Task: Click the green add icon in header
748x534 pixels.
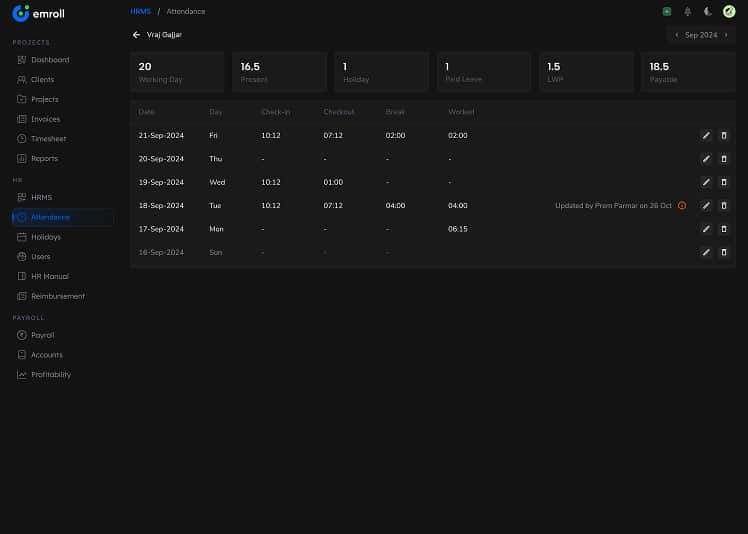Action: click(667, 11)
